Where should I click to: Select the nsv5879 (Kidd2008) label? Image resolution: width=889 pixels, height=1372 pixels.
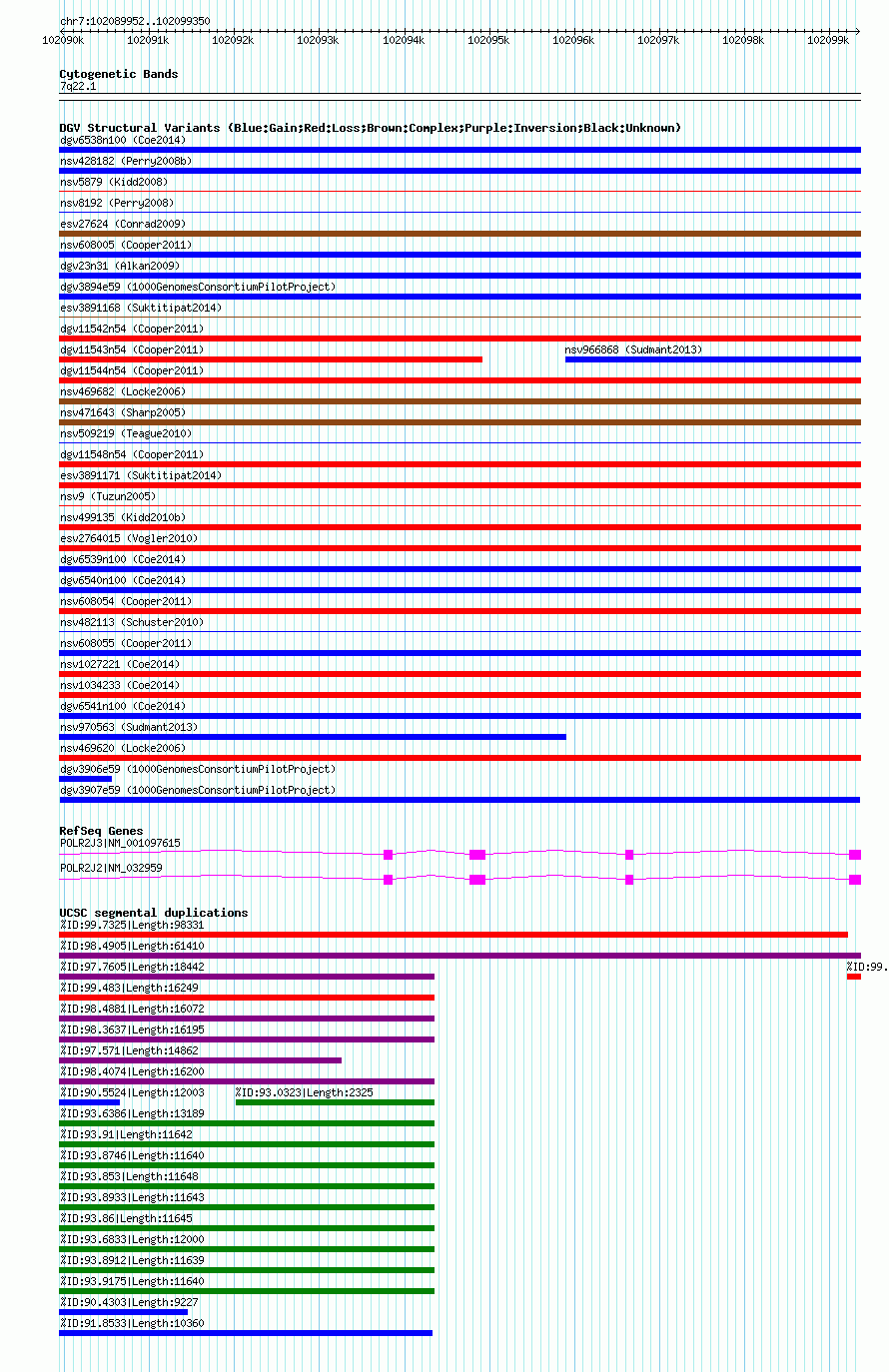click(x=114, y=182)
